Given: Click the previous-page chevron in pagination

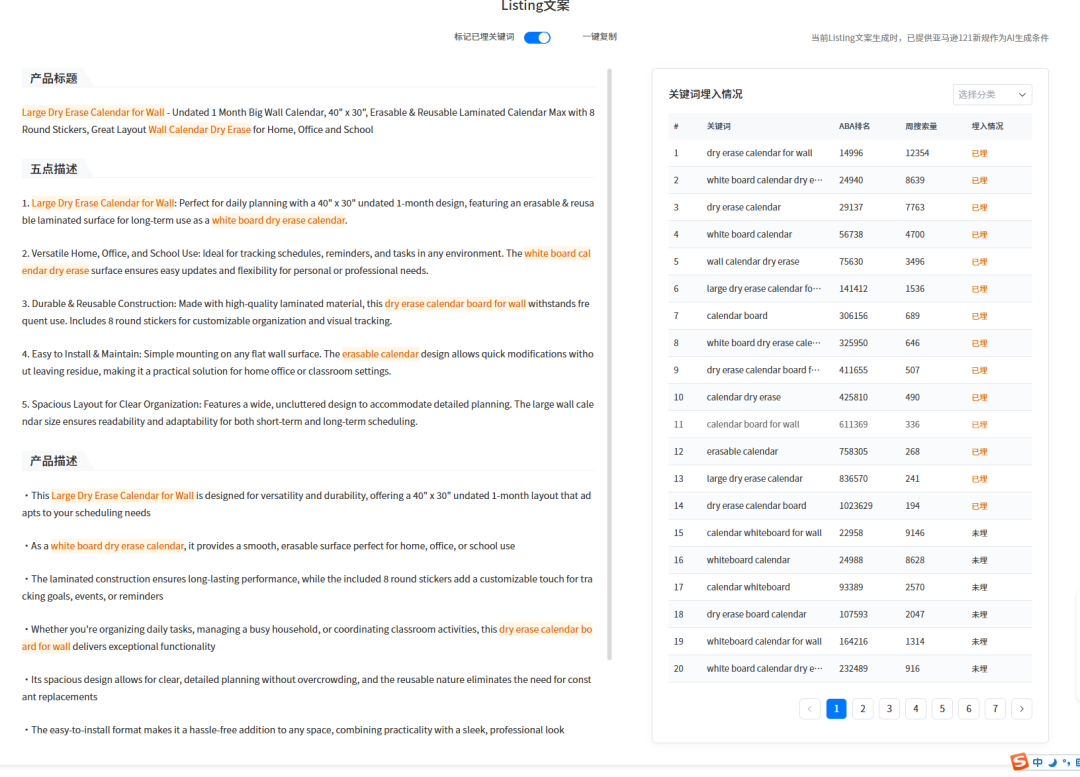Looking at the screenshot, I should tap(809, 708).
